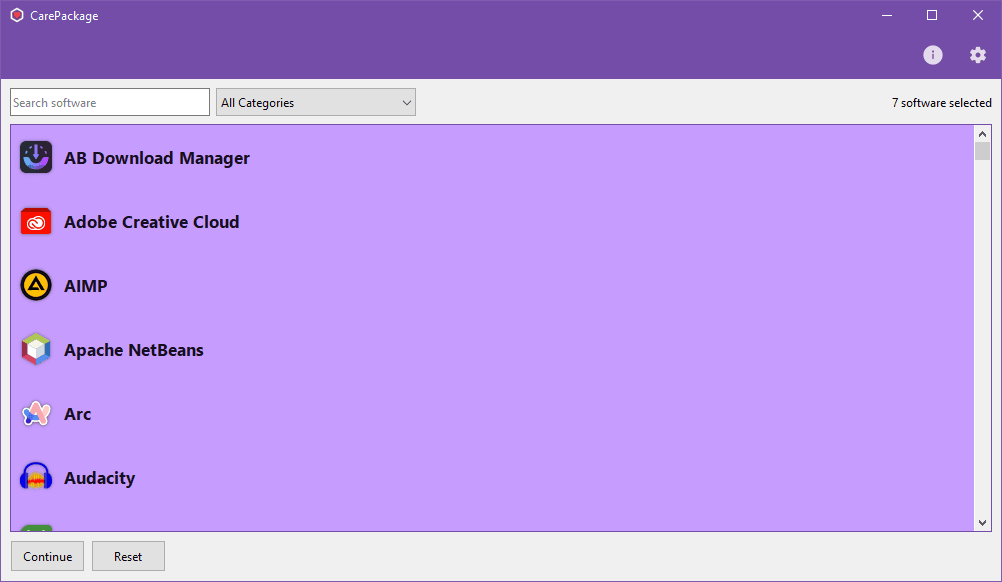Click the scrollbar down arrow
The image size is (1002, 582).
(x=982, y=523)
